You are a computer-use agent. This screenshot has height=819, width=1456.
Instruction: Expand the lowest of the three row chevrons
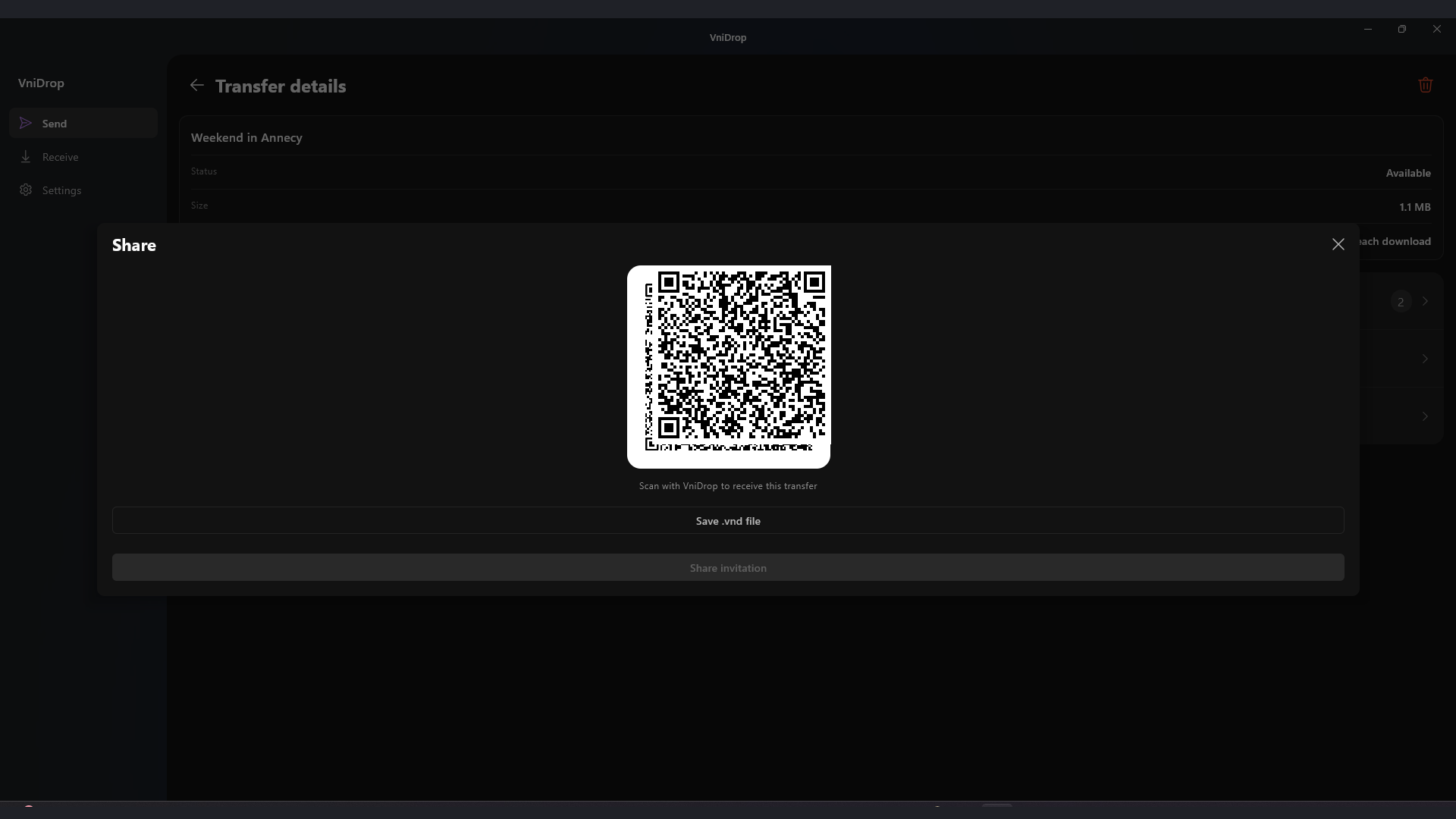pos(1425,416)
